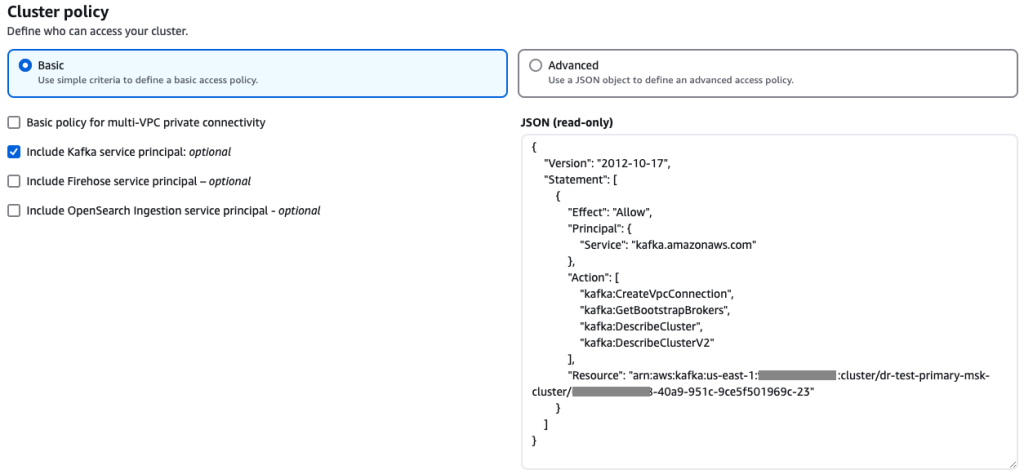Click the JSON box resize handle corner
1024x474 pixels.
point(1011,463)
